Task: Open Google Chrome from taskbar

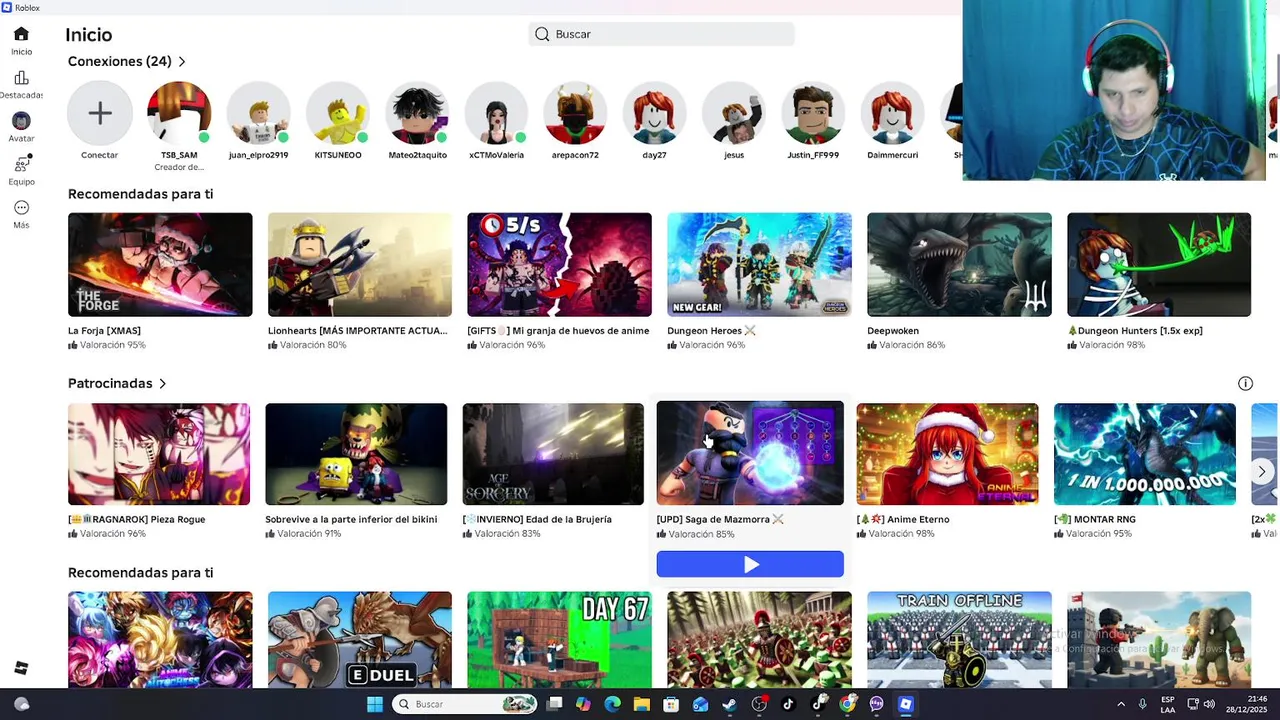Action: tap(847, 704)
